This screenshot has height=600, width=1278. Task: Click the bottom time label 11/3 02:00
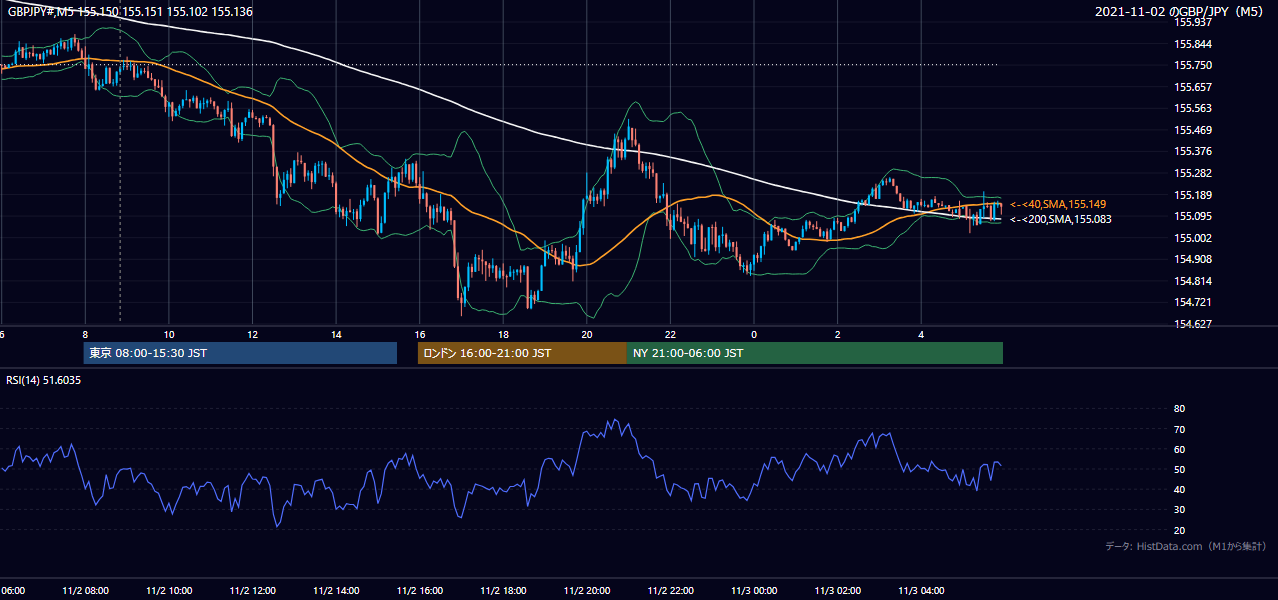tap(838, 590)
